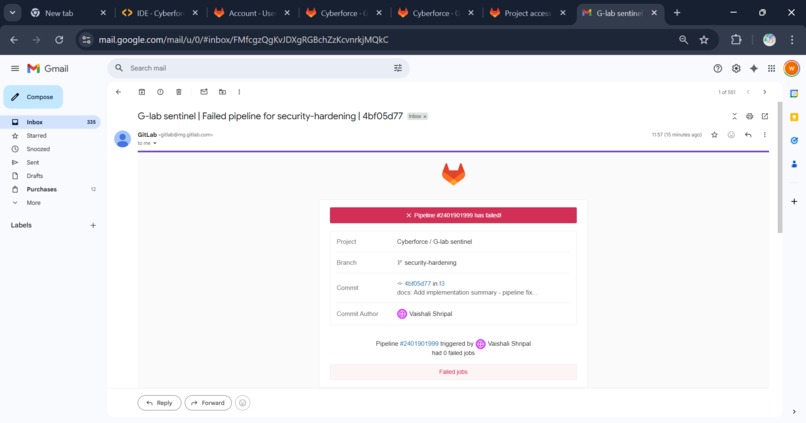Click the Forward button
806x423 pixels.
(x=208, y=403)
